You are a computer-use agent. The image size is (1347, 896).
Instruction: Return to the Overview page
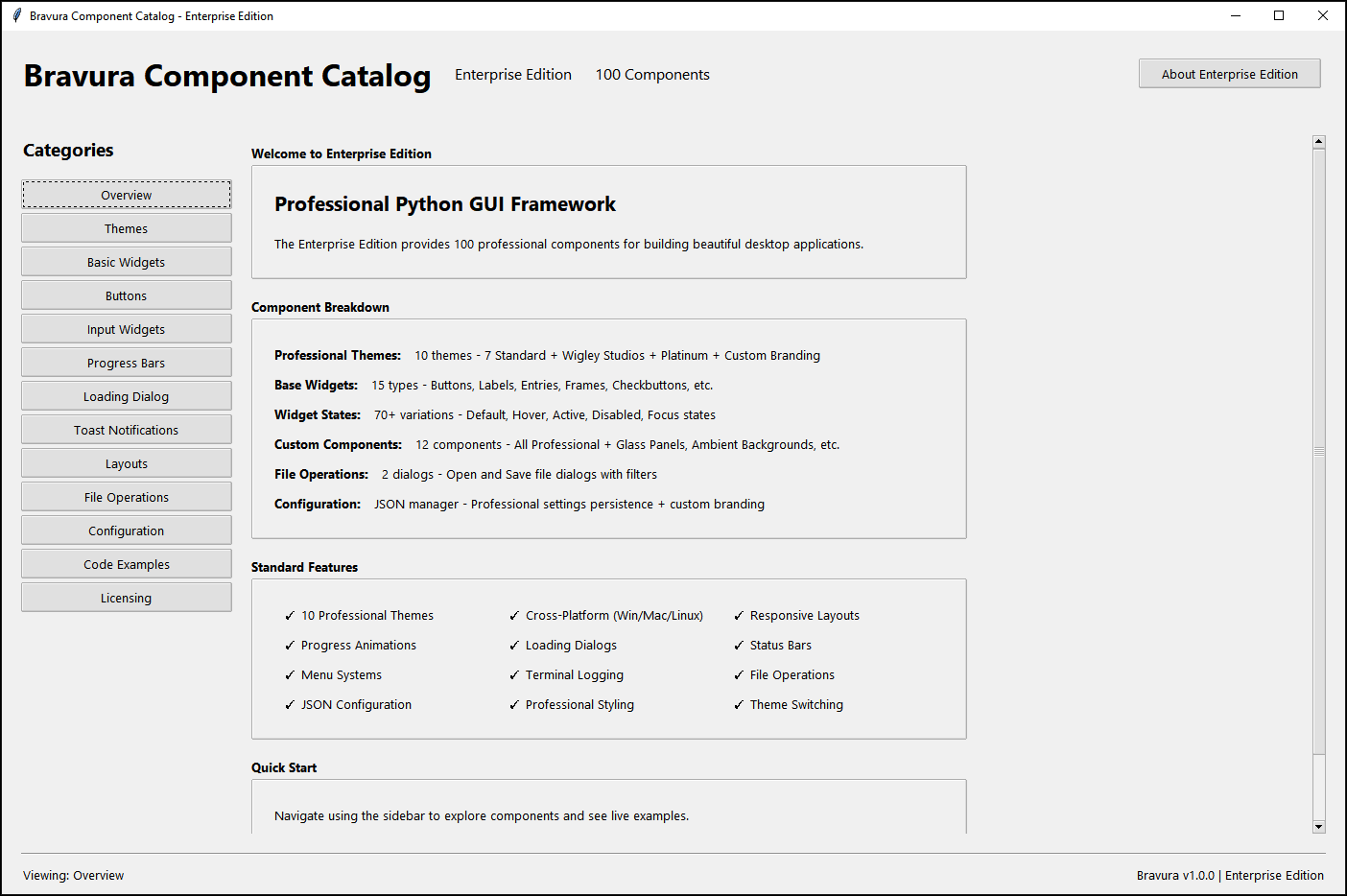point(126,194)
